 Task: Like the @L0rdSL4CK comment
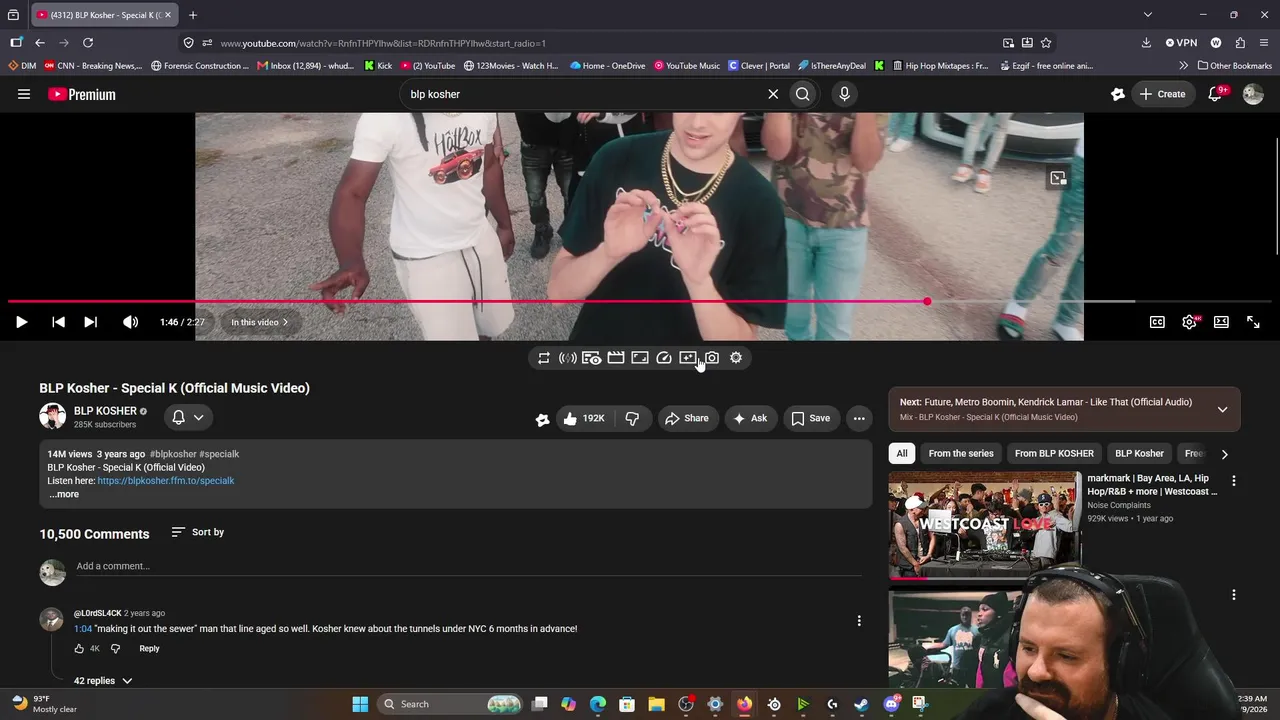click(x=79, y=649)
